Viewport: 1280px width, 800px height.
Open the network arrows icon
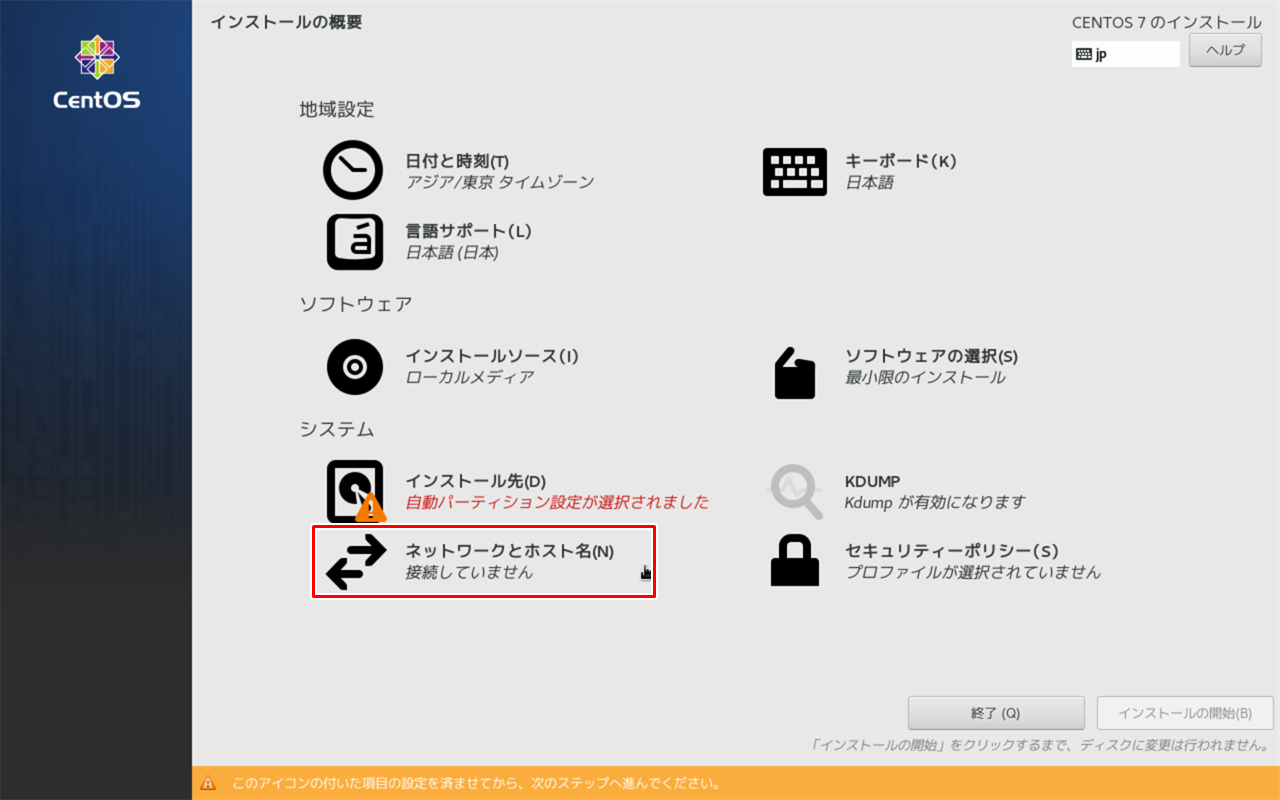(x=355, y=562)
